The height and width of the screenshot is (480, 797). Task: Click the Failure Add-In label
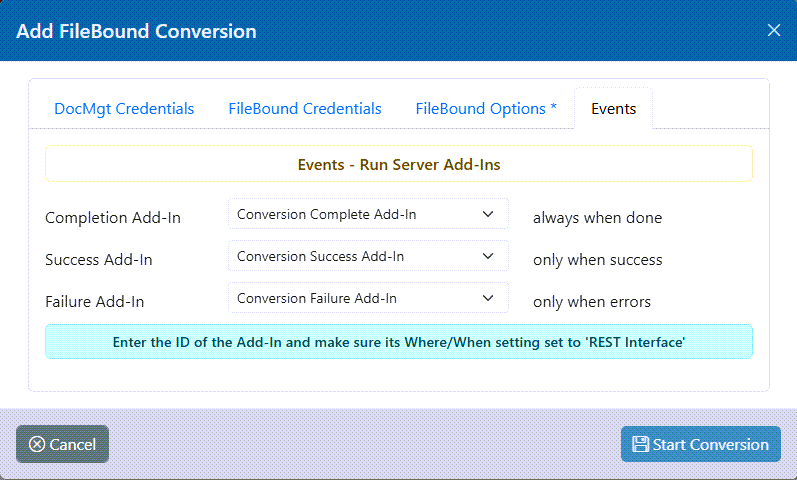[95, 301]
